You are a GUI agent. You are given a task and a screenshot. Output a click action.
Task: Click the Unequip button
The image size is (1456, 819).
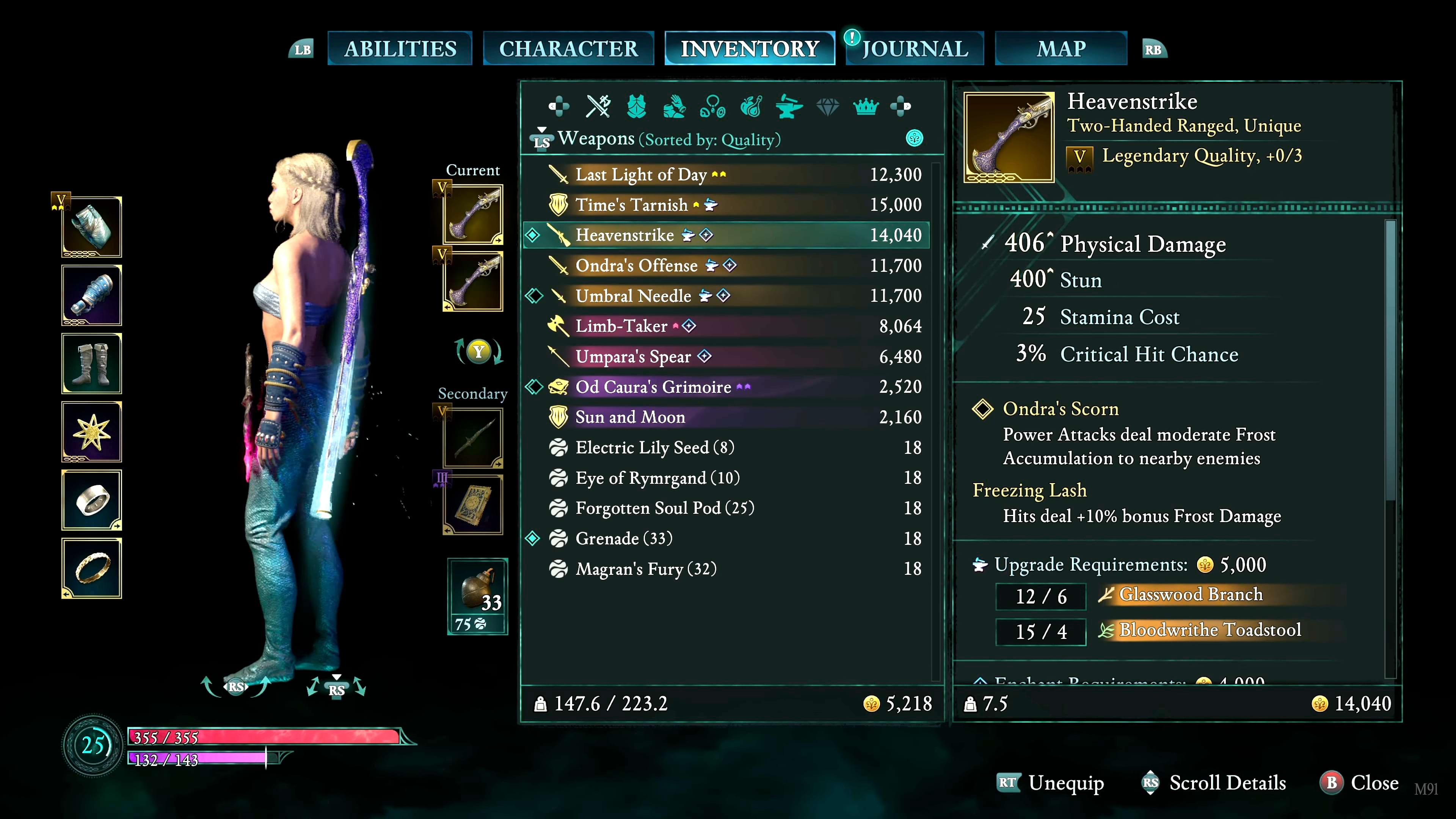(1050, 783)
